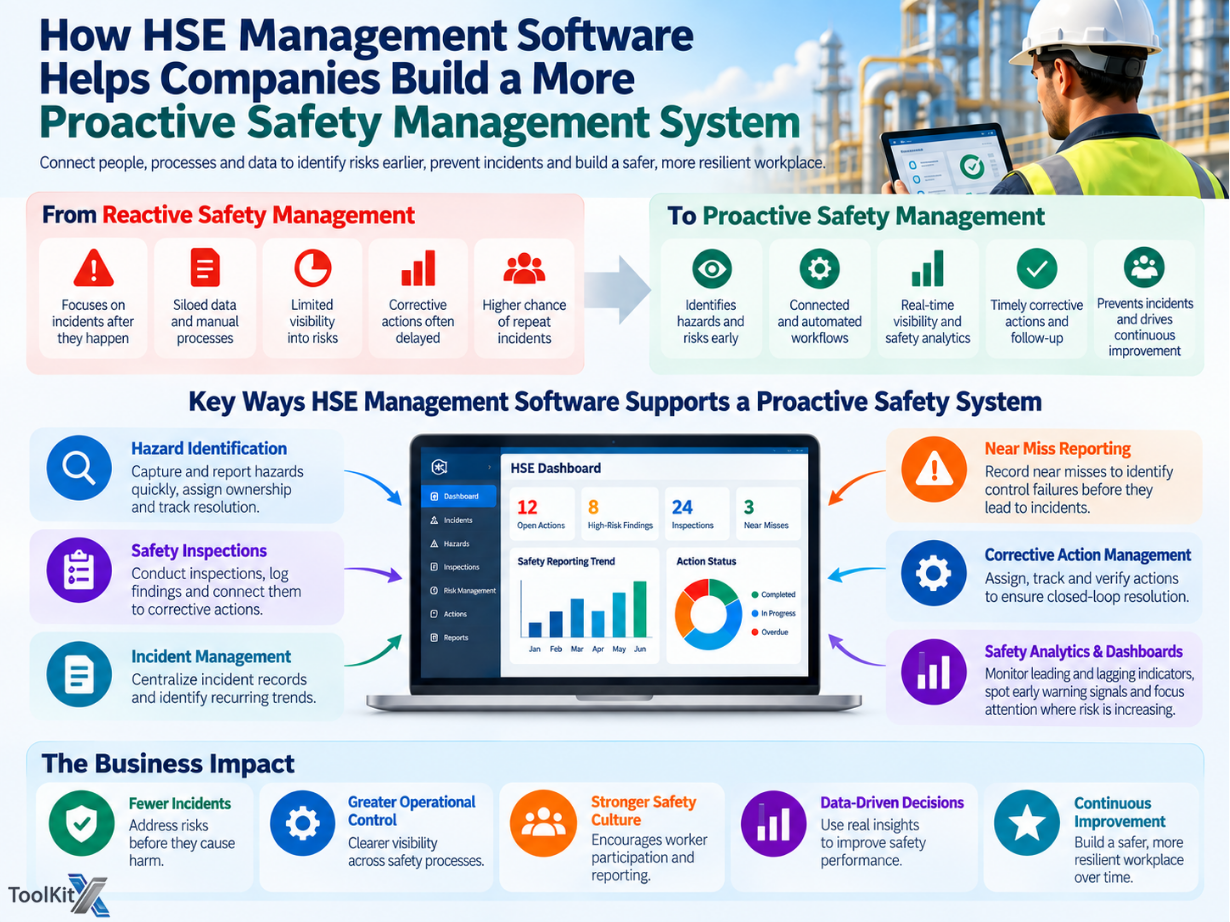Click the green gear icon for Connected workflows
1230x922 pixels.
(819, 268)
